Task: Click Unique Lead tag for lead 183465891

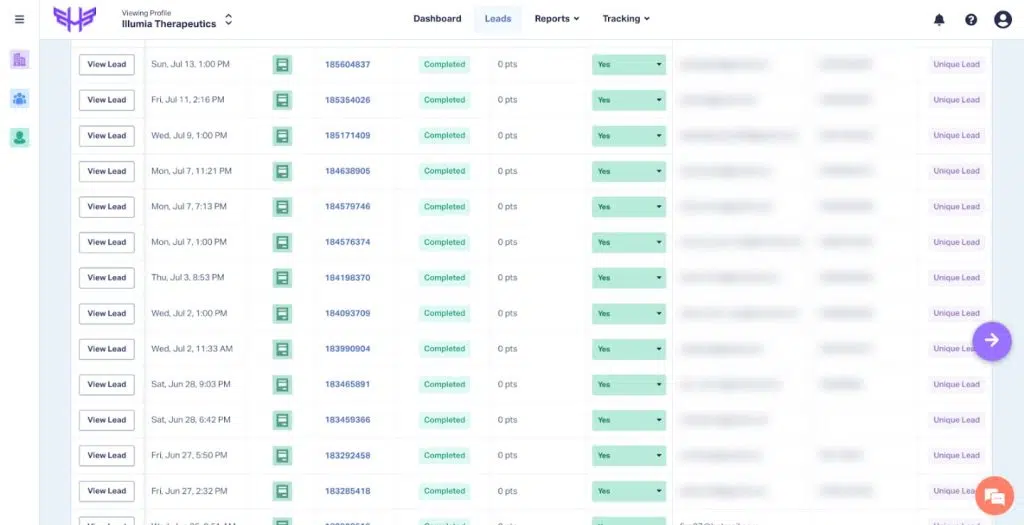Action: pyautogui.click(x=956, y=385)
